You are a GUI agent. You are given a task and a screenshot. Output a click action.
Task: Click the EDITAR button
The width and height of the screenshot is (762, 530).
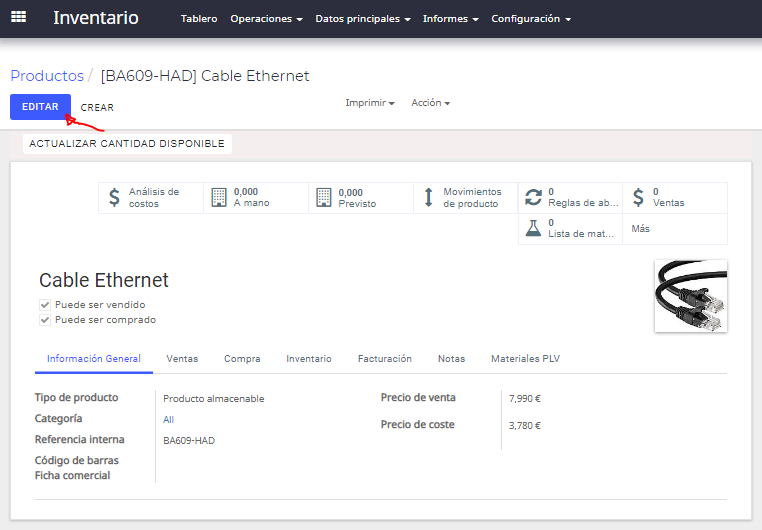tap(40, 107)
